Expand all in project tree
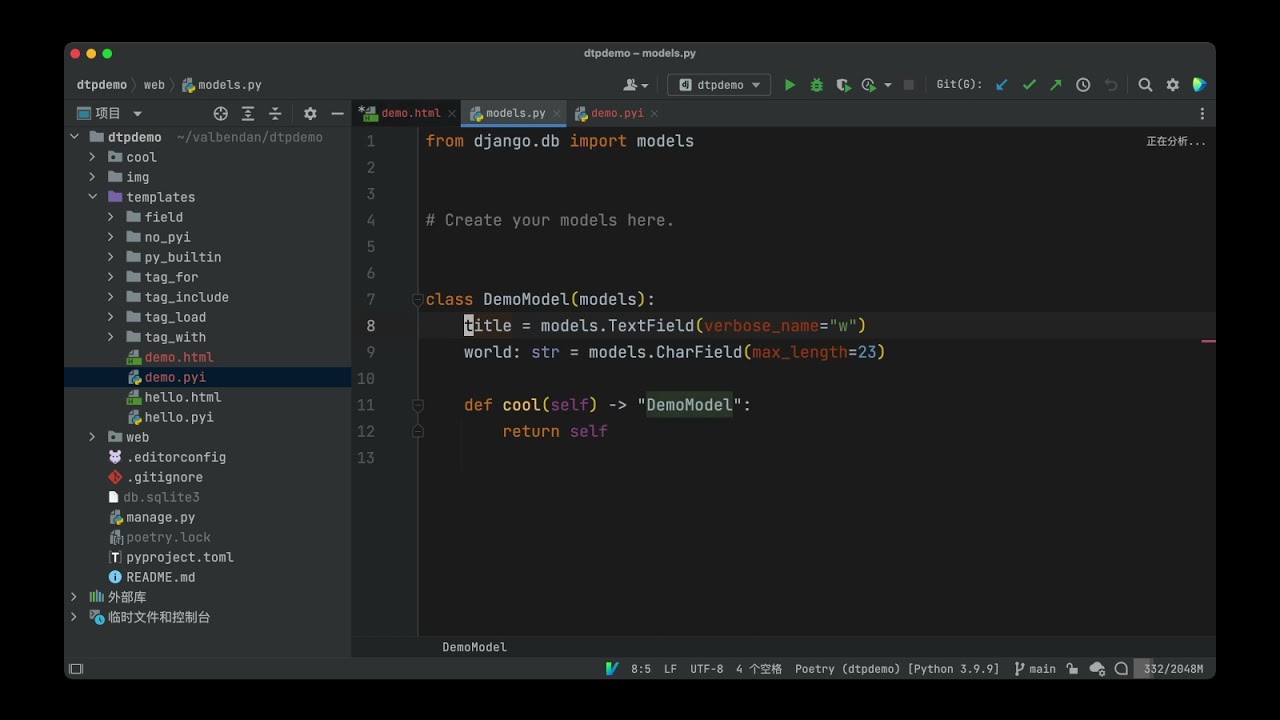 [248, 113]
